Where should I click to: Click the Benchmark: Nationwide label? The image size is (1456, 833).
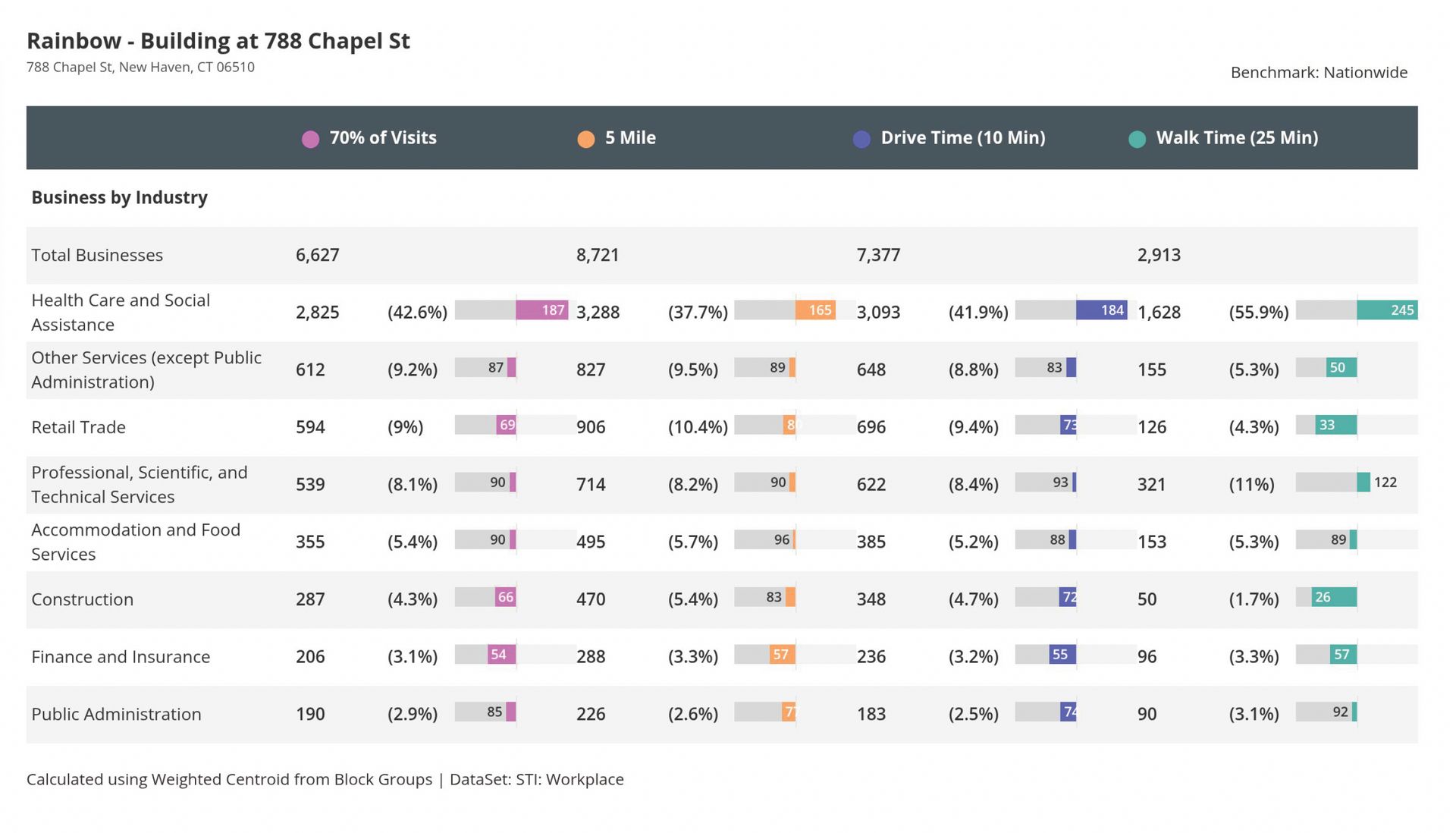(x=1318, y=73)
